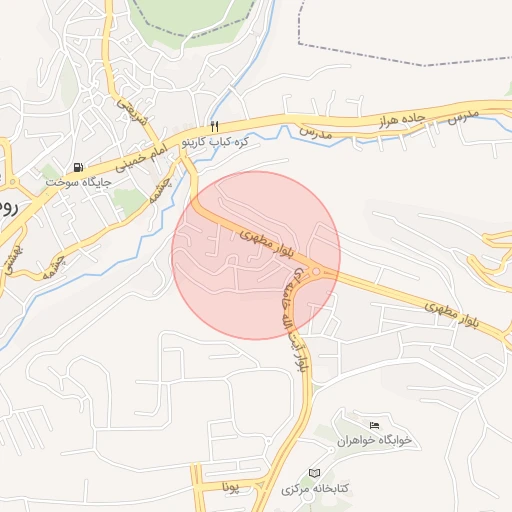Select the بلوار مطهری label inside the red circle
The image size is (512, 512).
267,243
